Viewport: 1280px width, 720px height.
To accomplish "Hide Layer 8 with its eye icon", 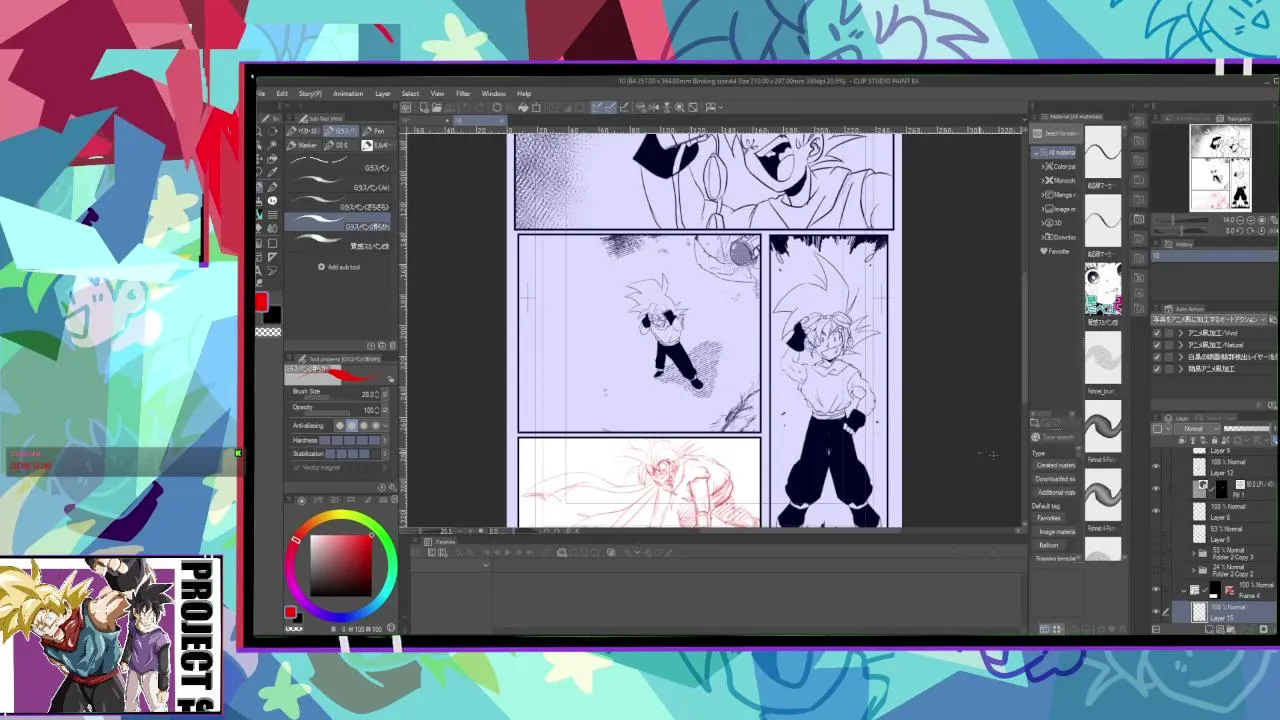I will click(1157, 511).
